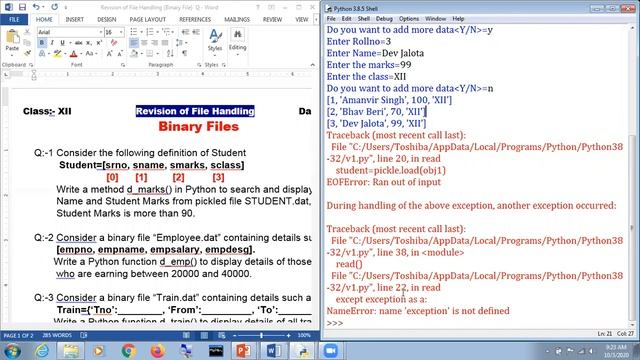Toggle Bold formatting in Word
The image size is (640, 360).
coord(42,43)
